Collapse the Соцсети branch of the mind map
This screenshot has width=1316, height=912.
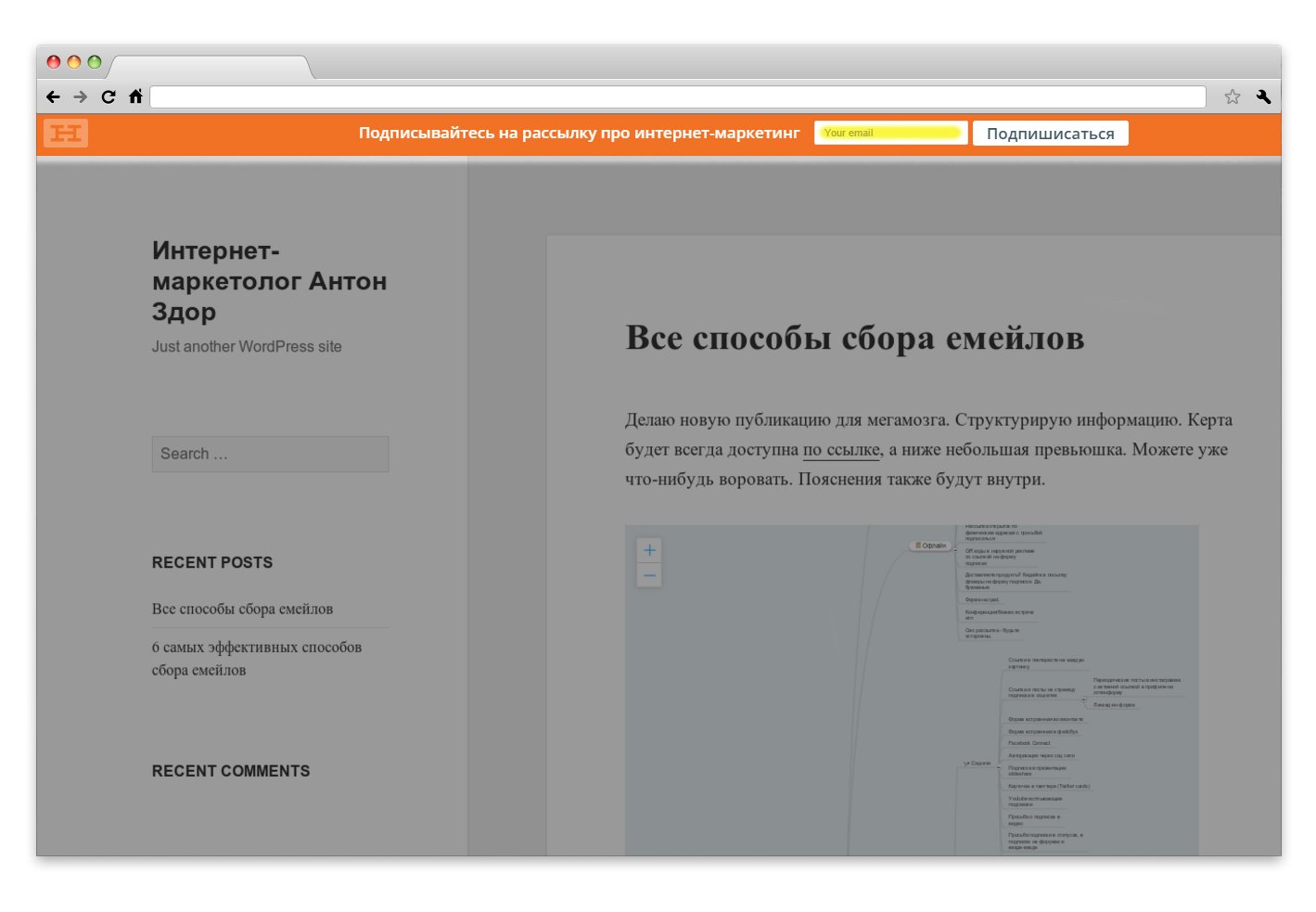coord(999,767)
